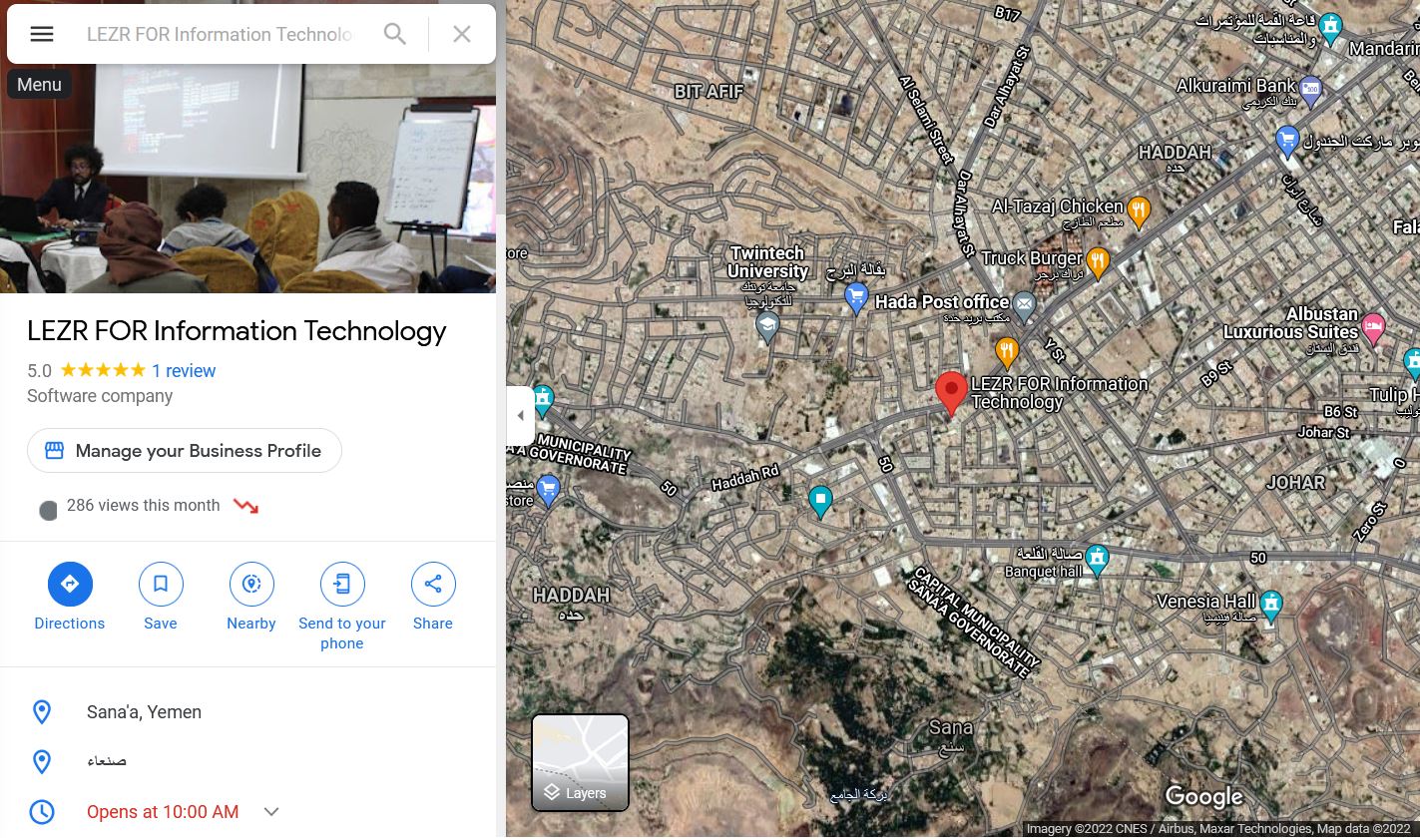This screenshot has width=1420, height=840.
Task: Click the search magnifier icon
Action: [395, 34]
